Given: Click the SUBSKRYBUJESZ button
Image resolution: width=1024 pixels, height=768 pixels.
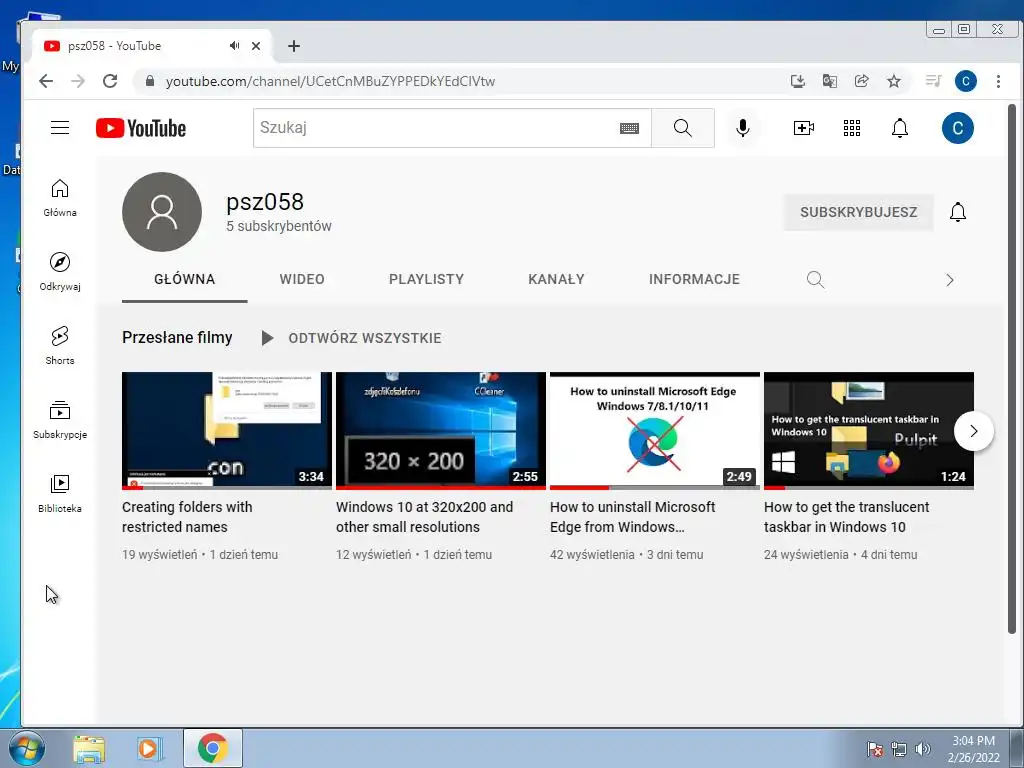Looking at the screenshot, I should coord(858,212).
